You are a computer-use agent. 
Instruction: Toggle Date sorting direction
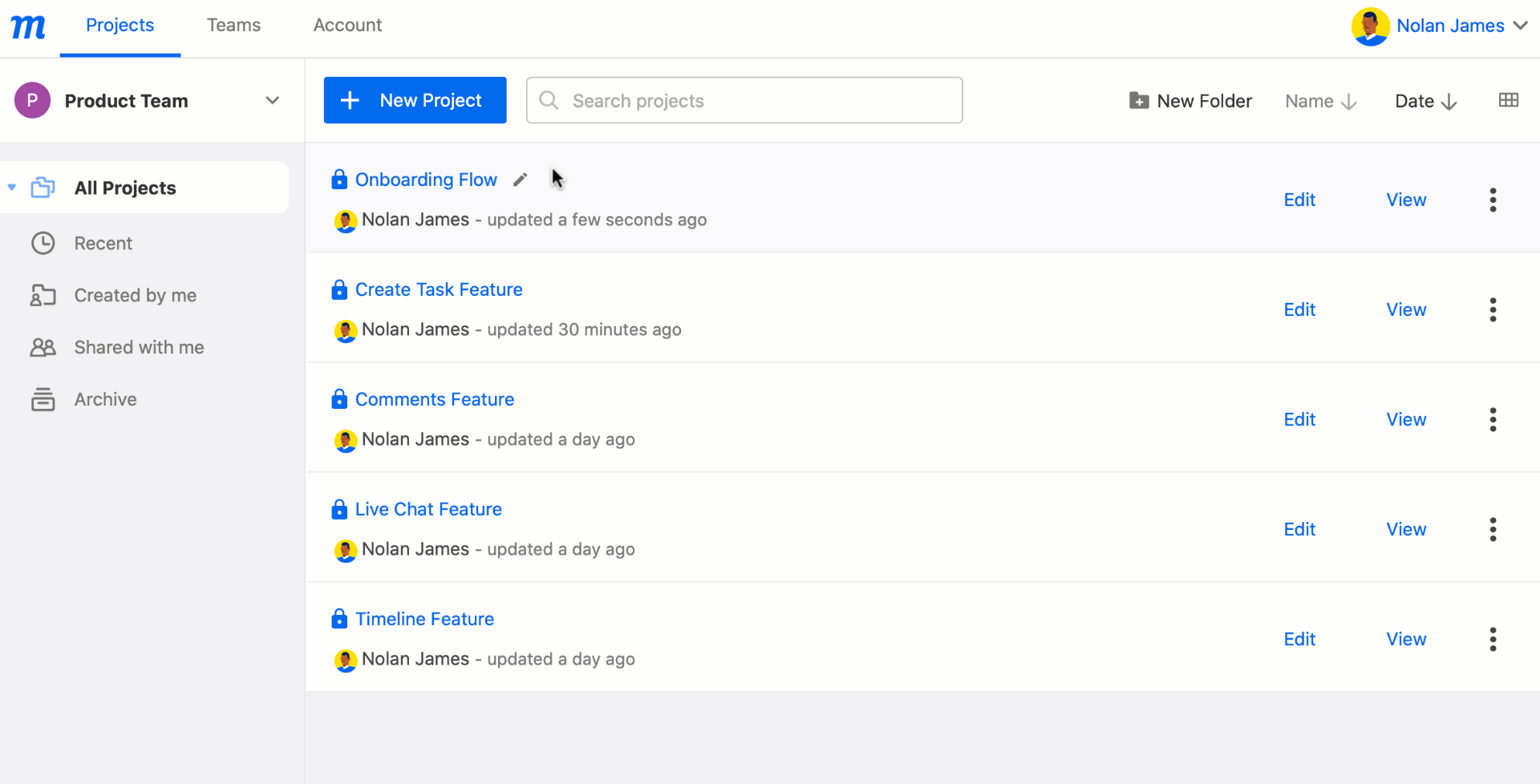click(1425, 100)
